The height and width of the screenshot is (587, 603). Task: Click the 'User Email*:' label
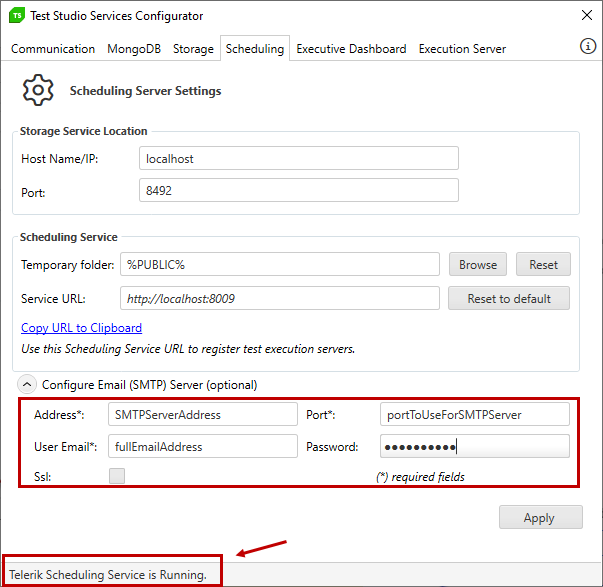[x=65, y=447]
